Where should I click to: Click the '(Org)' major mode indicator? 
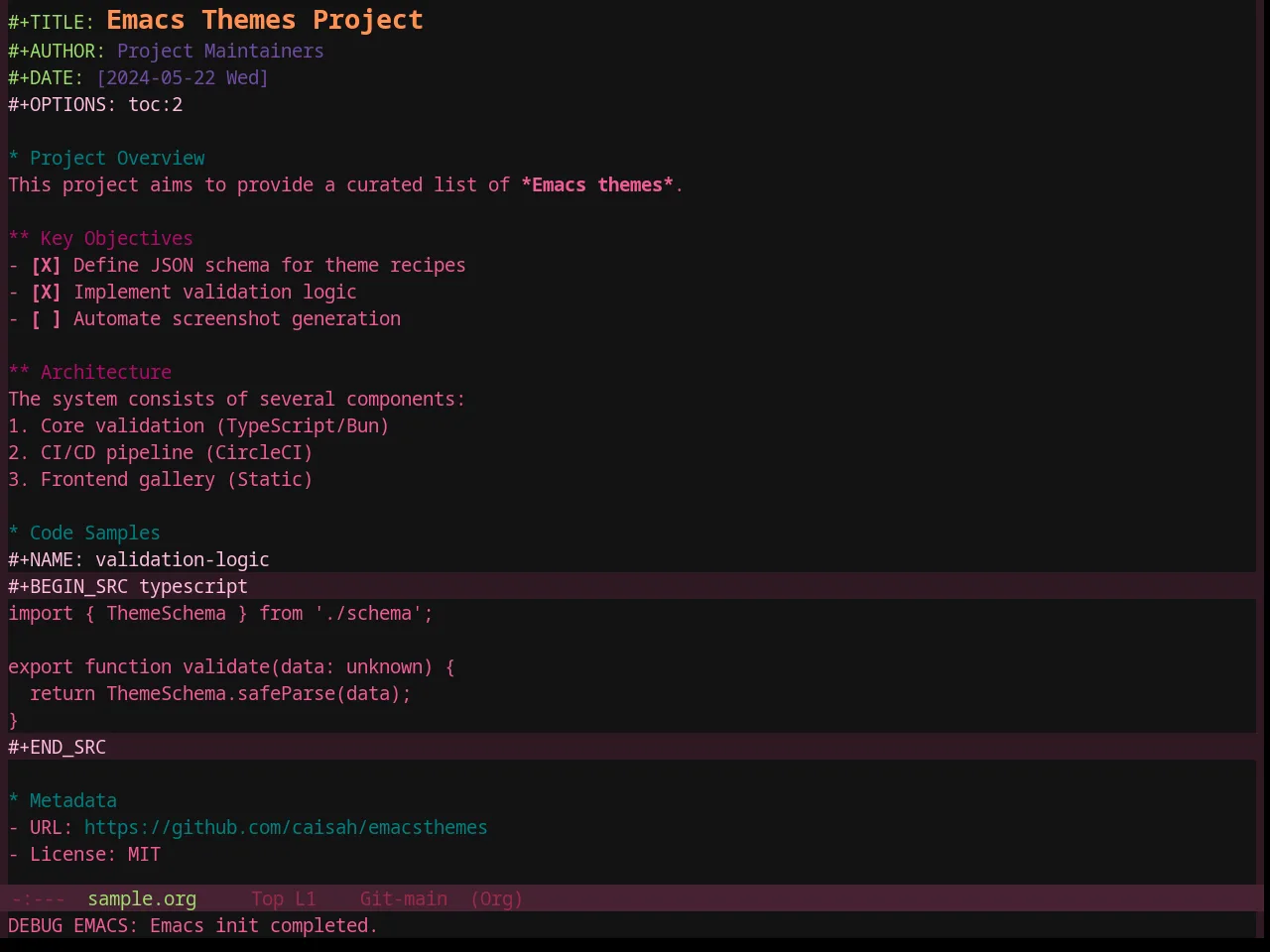point(496,899)
